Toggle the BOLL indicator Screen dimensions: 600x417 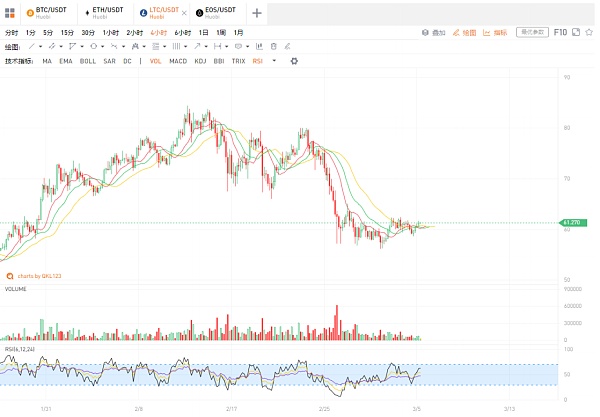coord(88,61)
